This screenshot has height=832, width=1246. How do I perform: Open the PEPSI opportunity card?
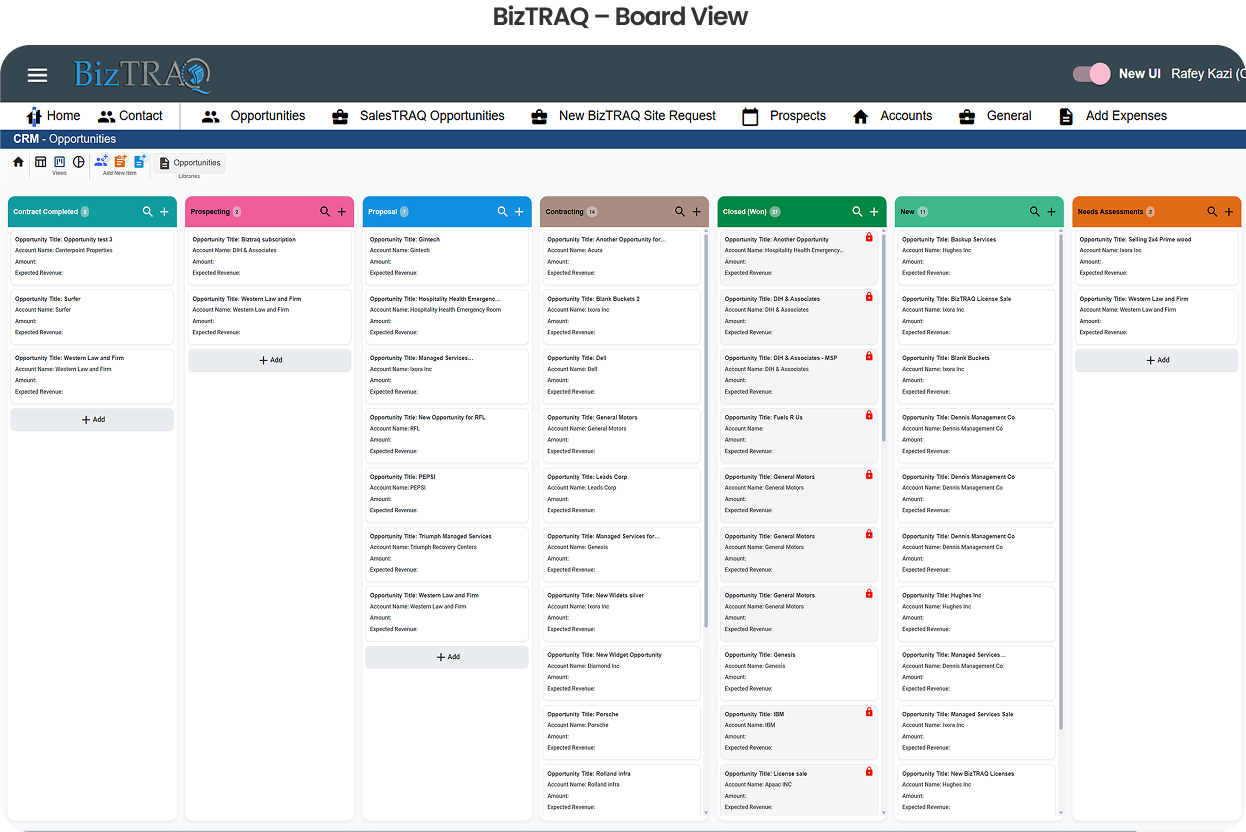(x=447, y=494)
